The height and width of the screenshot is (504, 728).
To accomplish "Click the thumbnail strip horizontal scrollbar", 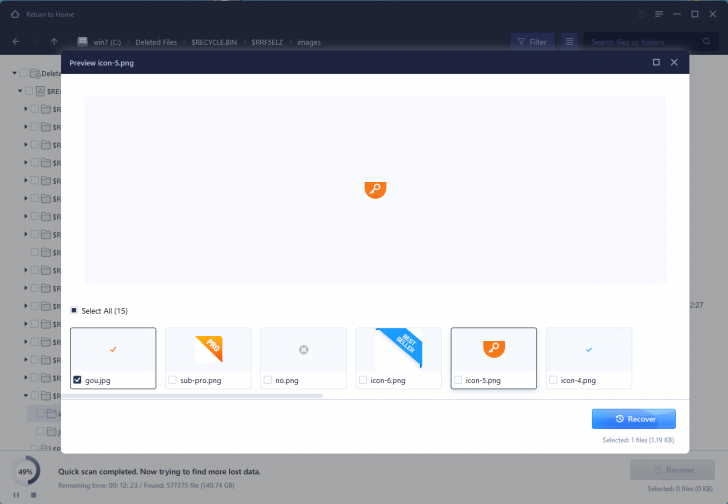I will click(x=192, y=396).
